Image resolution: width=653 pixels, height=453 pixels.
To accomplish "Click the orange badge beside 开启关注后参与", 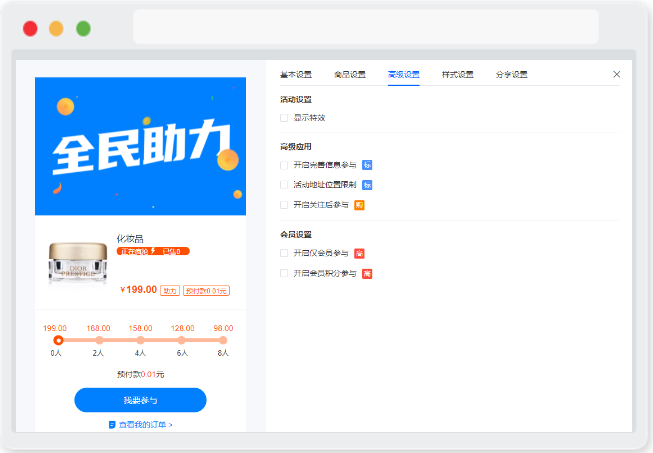I will (x=359, y=205).
